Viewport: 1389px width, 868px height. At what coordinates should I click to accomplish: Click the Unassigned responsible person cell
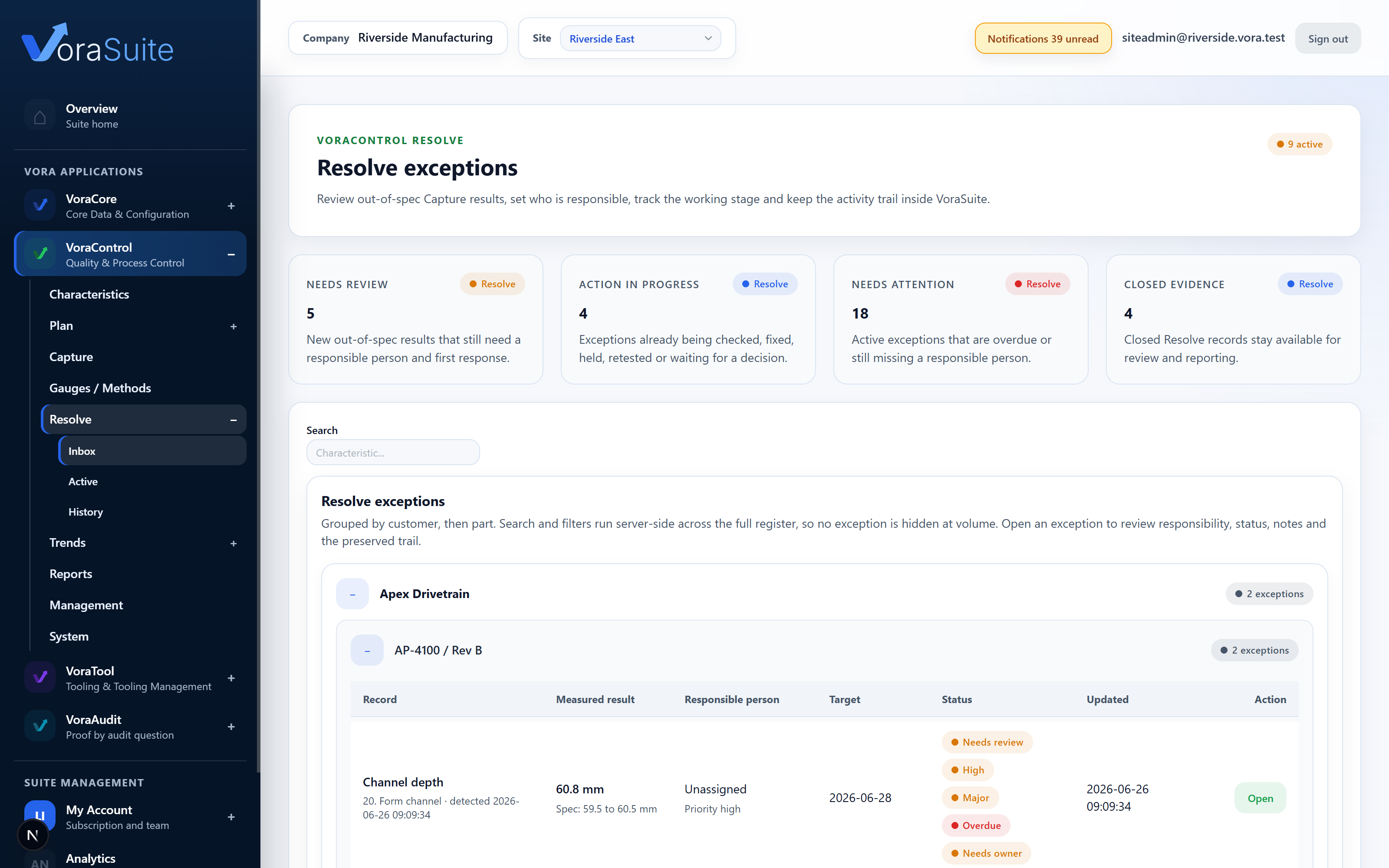[715, 789]
